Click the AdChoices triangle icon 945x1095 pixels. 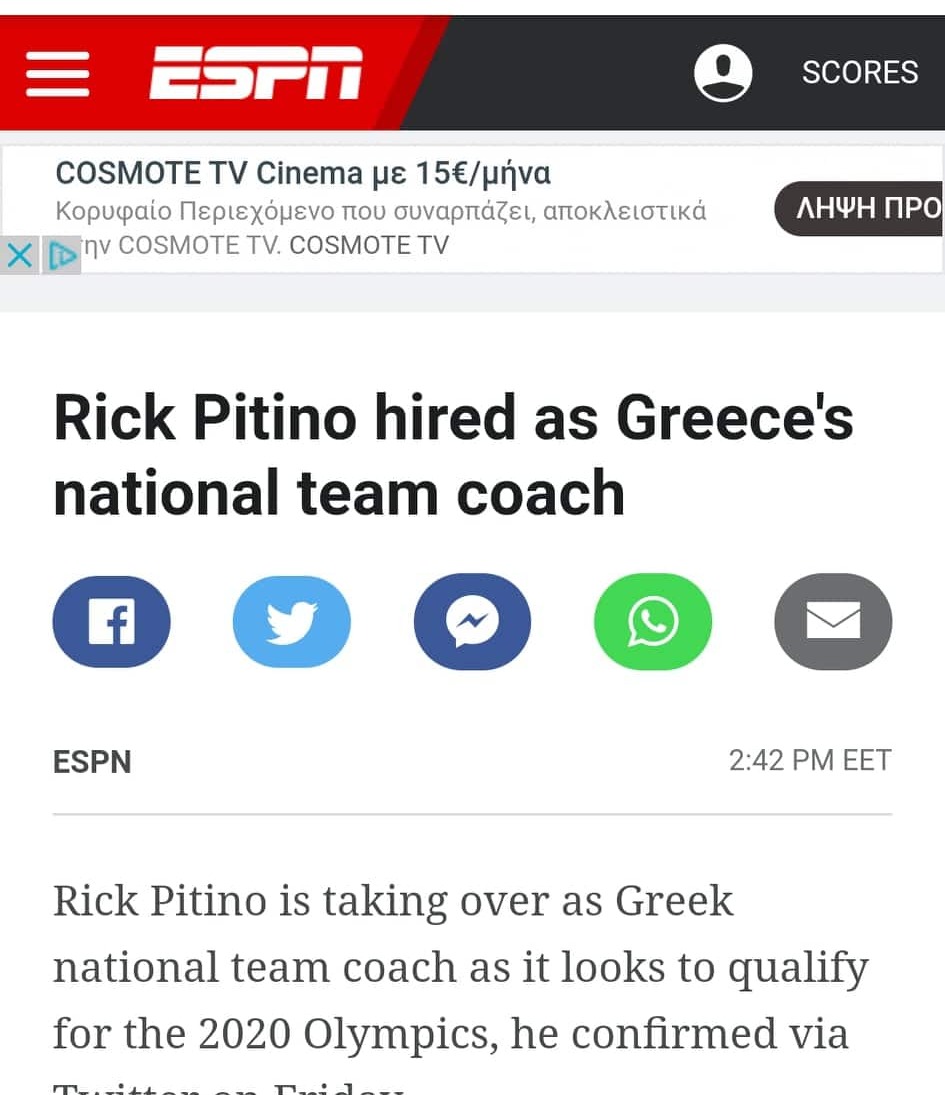click(62, 256)
